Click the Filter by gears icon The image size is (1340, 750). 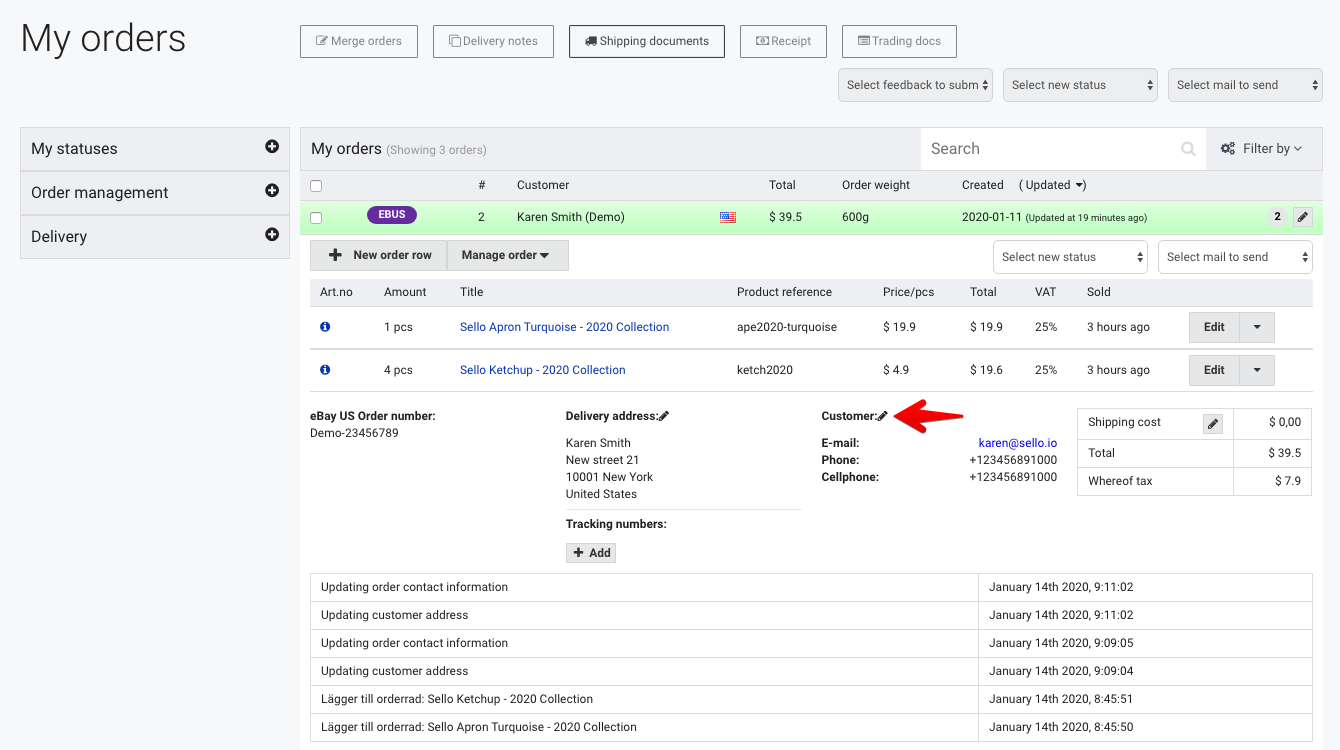point(1228,149)
